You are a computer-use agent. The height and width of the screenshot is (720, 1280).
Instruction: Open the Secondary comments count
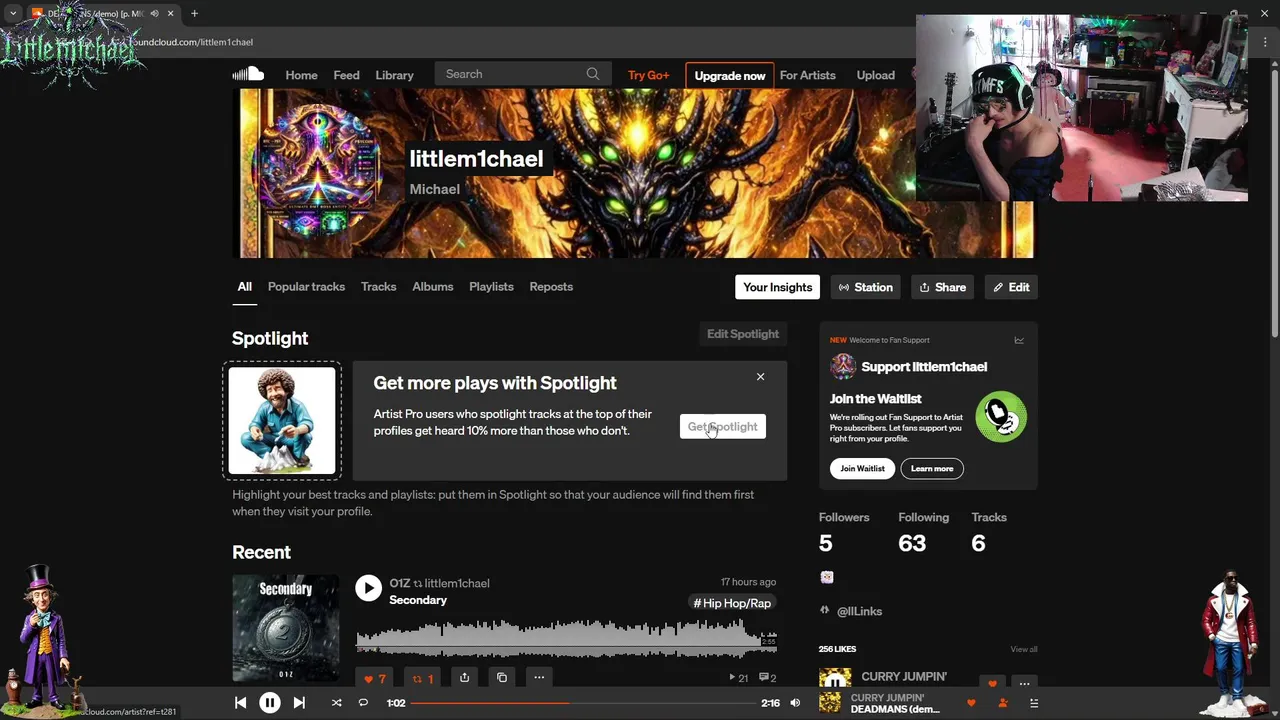(768, 678)
